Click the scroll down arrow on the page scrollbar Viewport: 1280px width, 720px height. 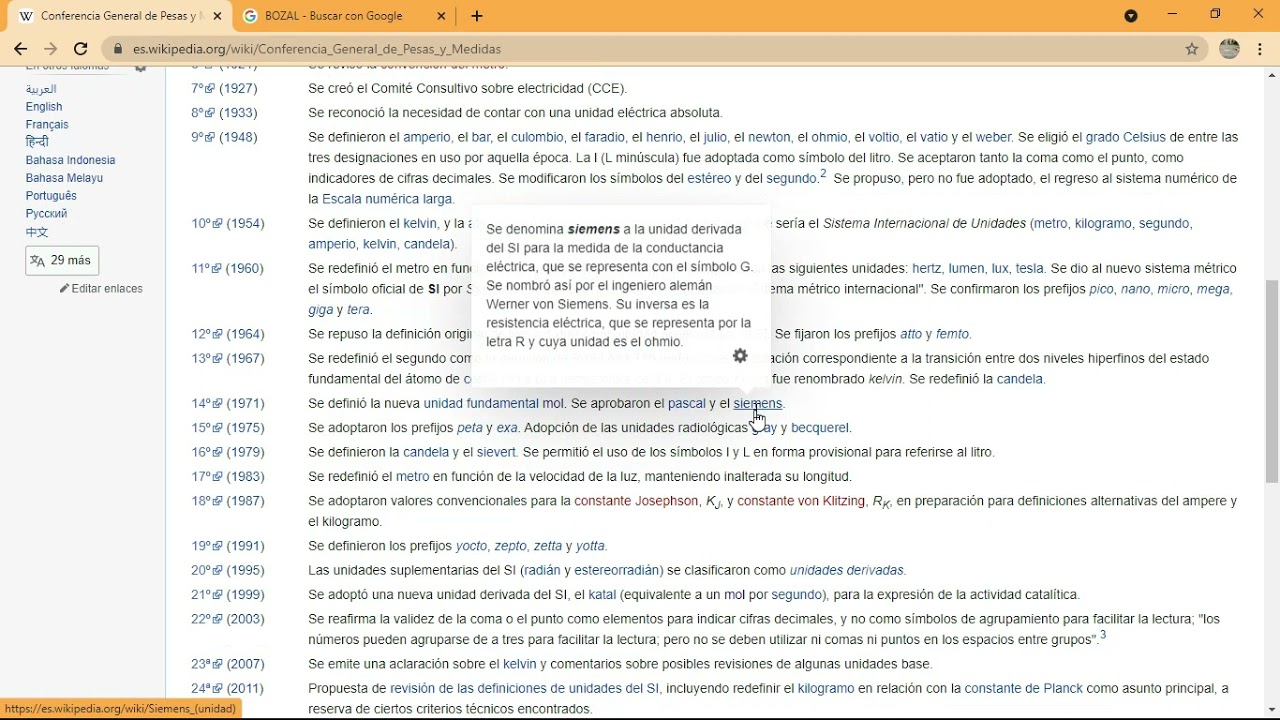[1272, 710]
